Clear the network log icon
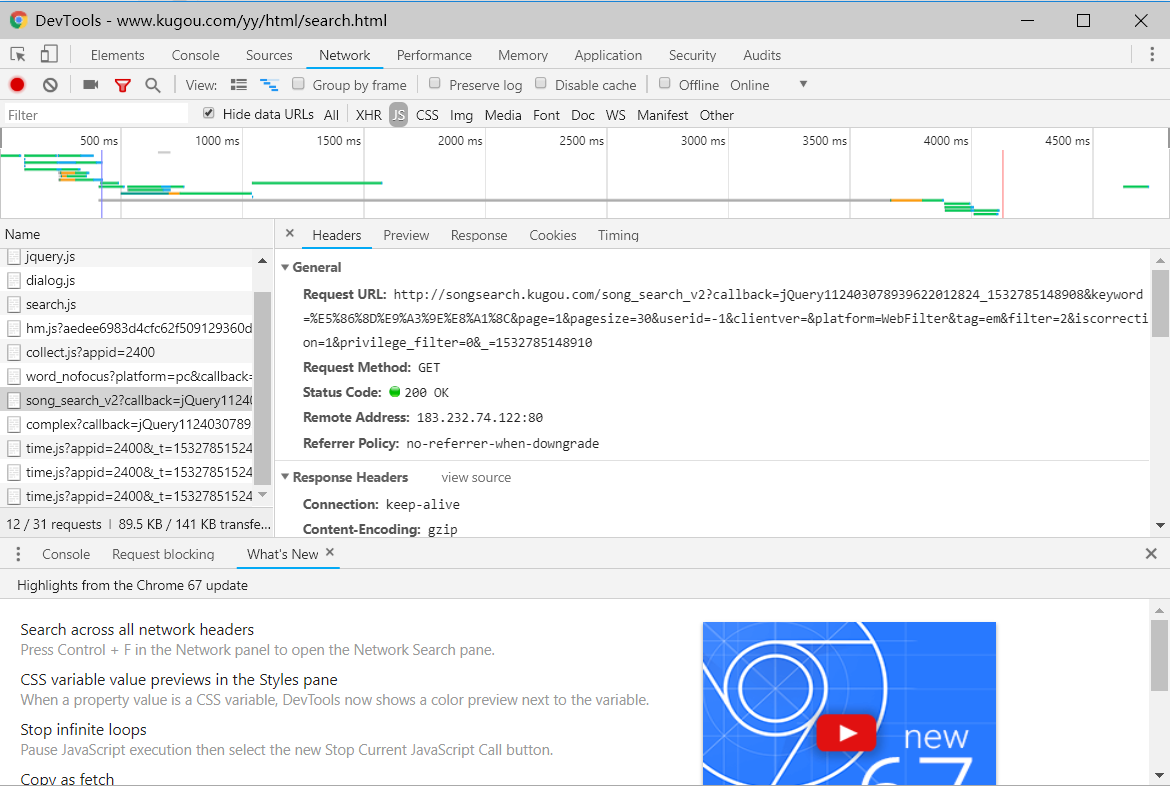This screenshot has width=1170, height=786. [x=50, y=85]
